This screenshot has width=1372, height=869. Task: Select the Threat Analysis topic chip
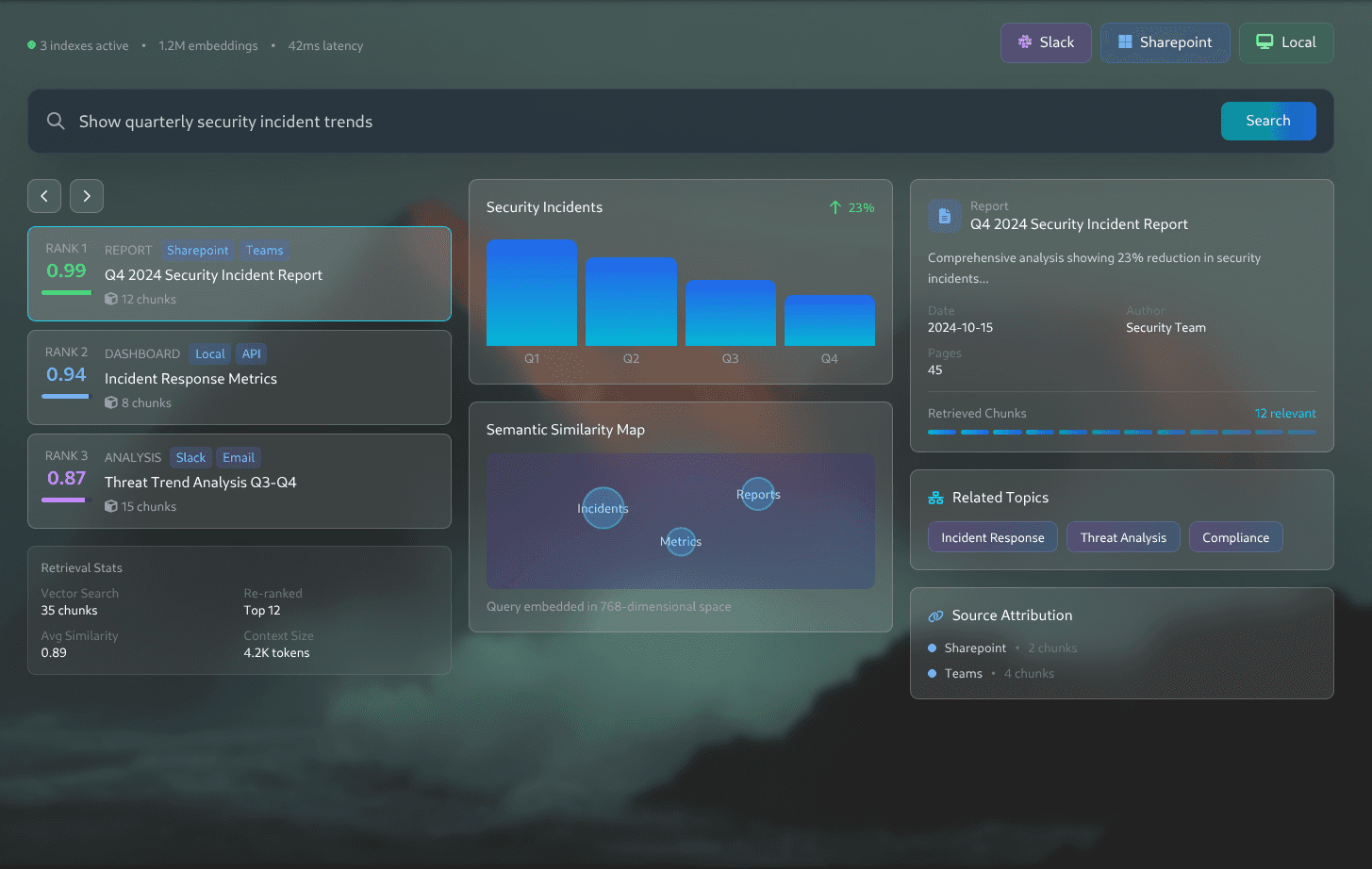coord(1123,537)
